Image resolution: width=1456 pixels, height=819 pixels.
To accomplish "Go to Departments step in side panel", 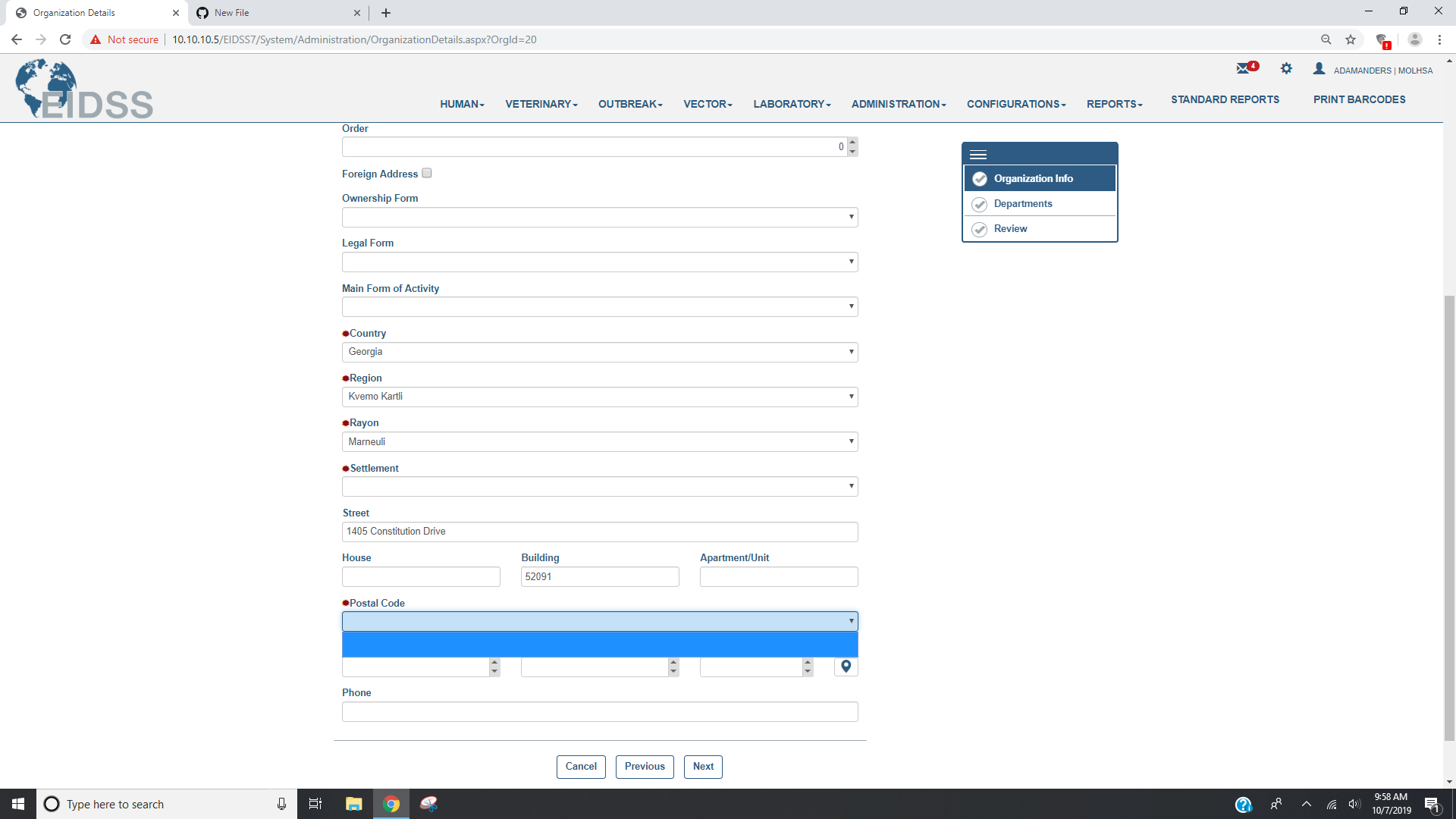I will click(x=1023, y=203).
